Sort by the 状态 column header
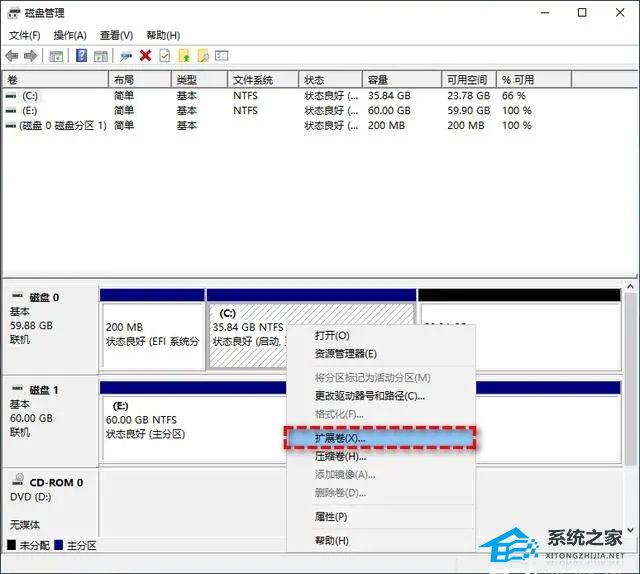 tap(331, 80)
